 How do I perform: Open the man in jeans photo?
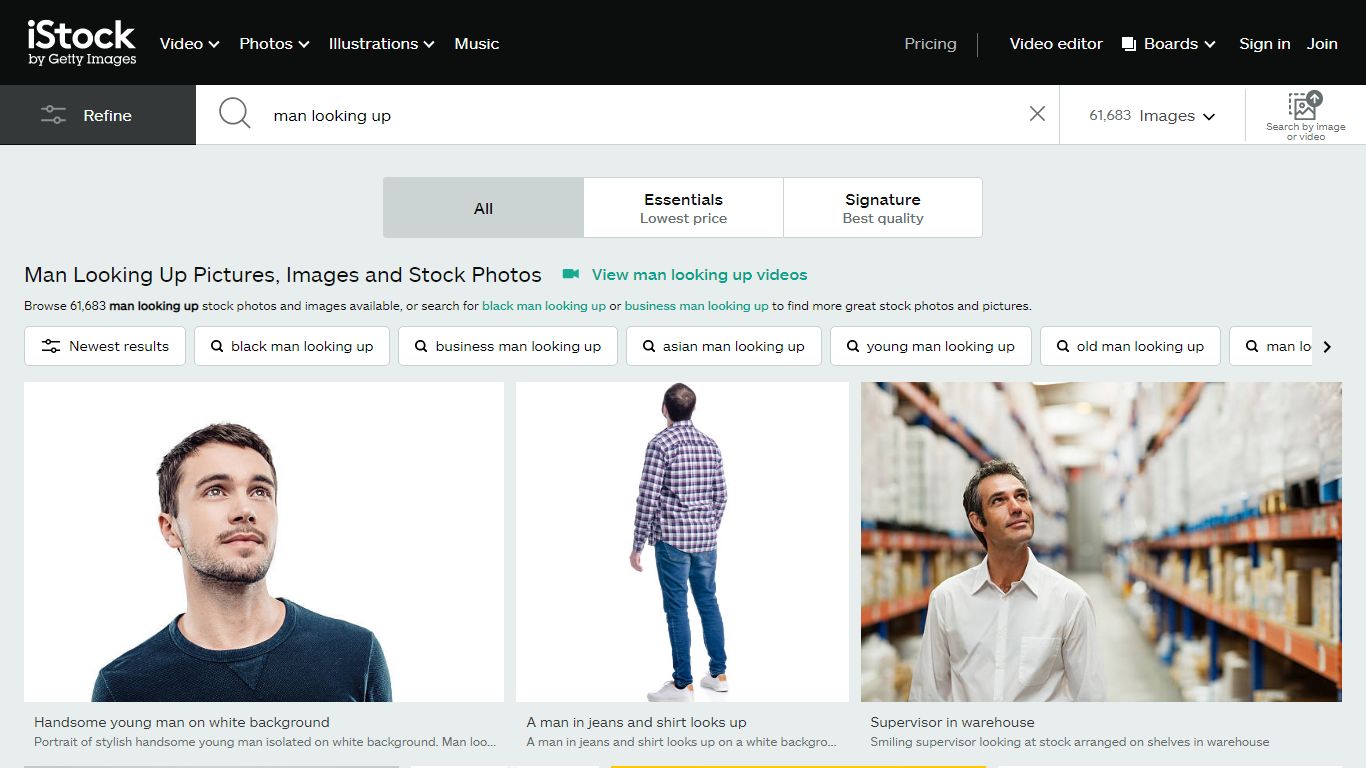[x=682, y=541]
